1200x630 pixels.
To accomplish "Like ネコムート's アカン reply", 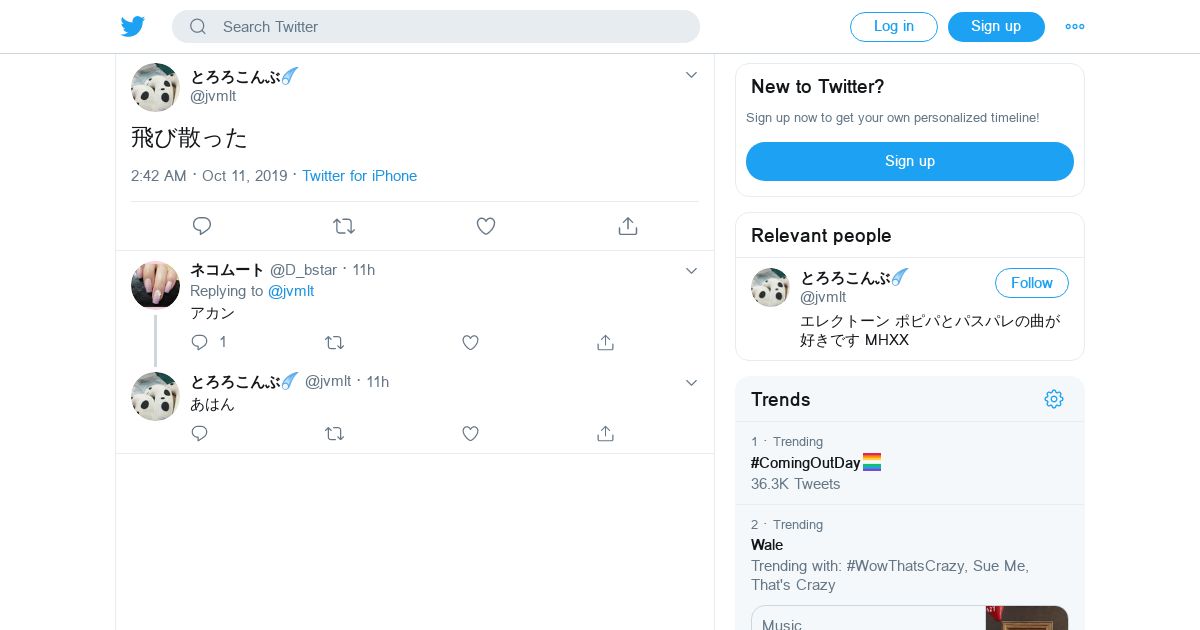I will tap(471, 342).
